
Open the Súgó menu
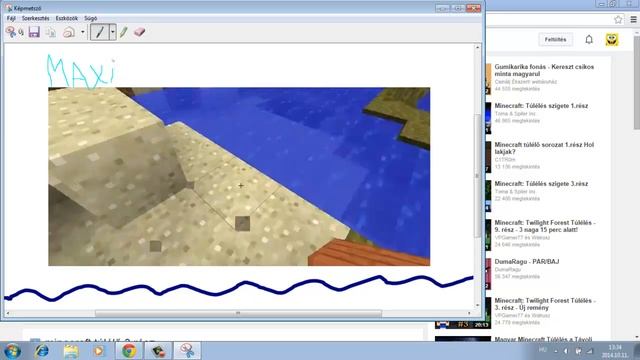coord(91,18)
